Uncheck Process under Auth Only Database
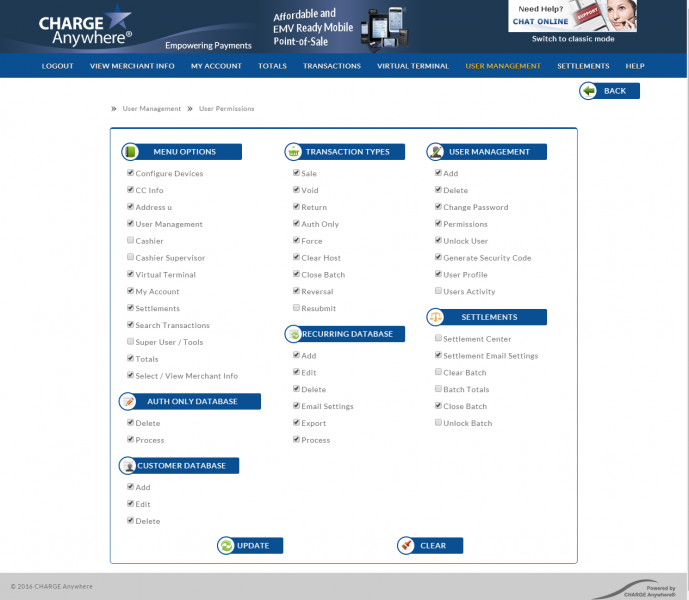Image resolution: width=689 pixels, height=600 pixels. 131,439
